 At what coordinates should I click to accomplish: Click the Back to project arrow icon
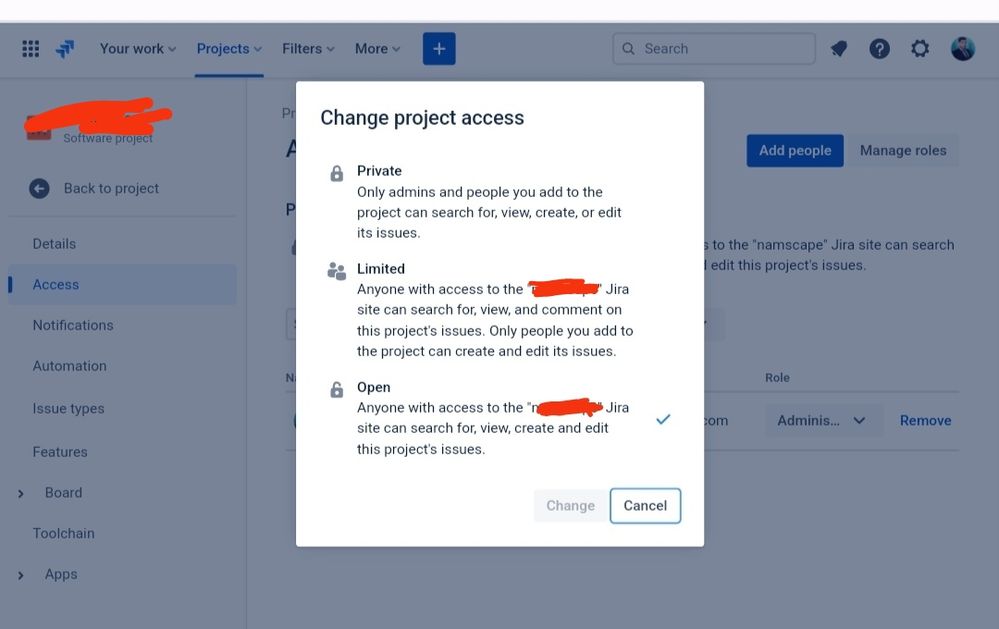click(x=39, y=189)
